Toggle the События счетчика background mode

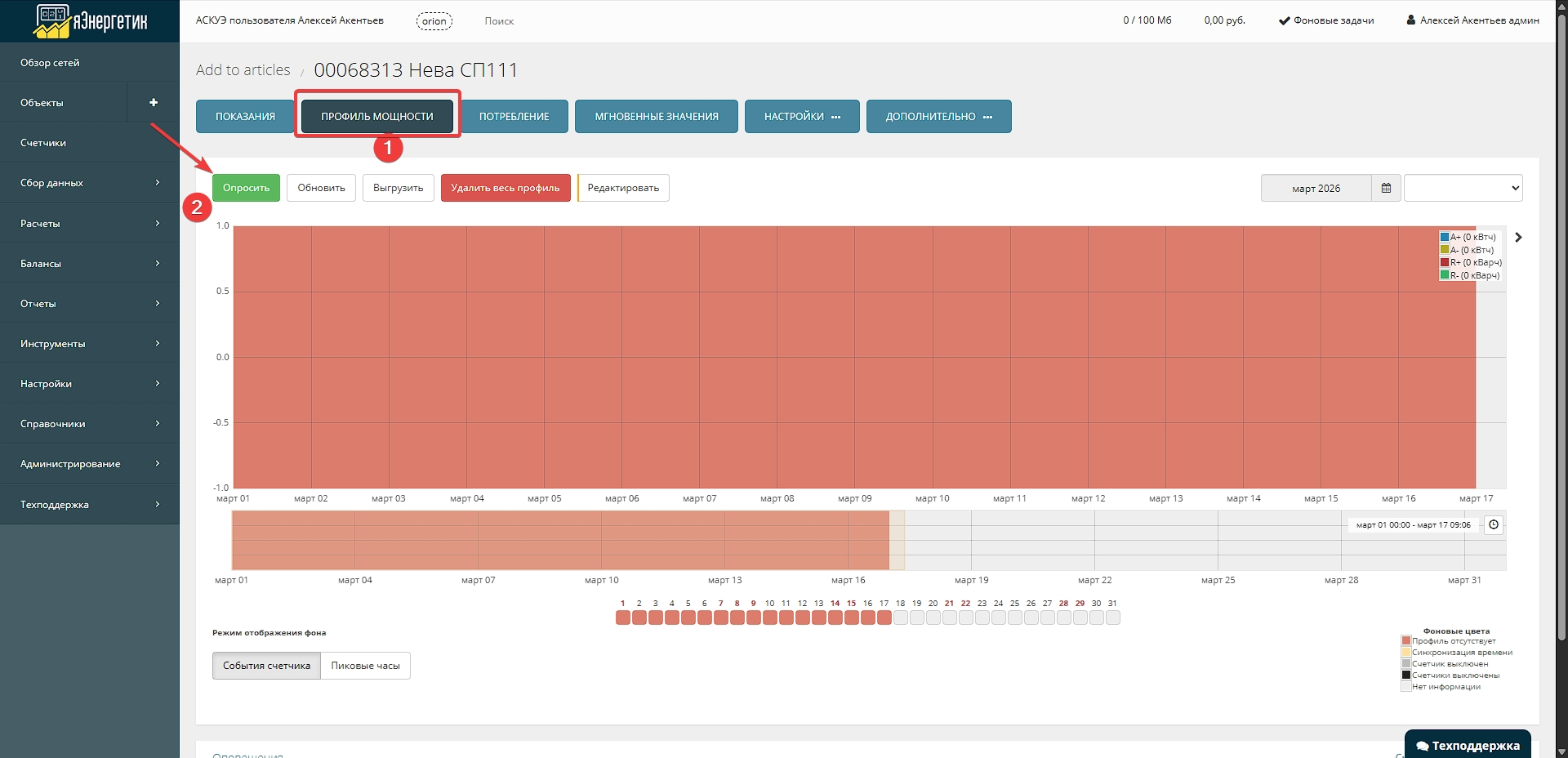click(266, 666)
